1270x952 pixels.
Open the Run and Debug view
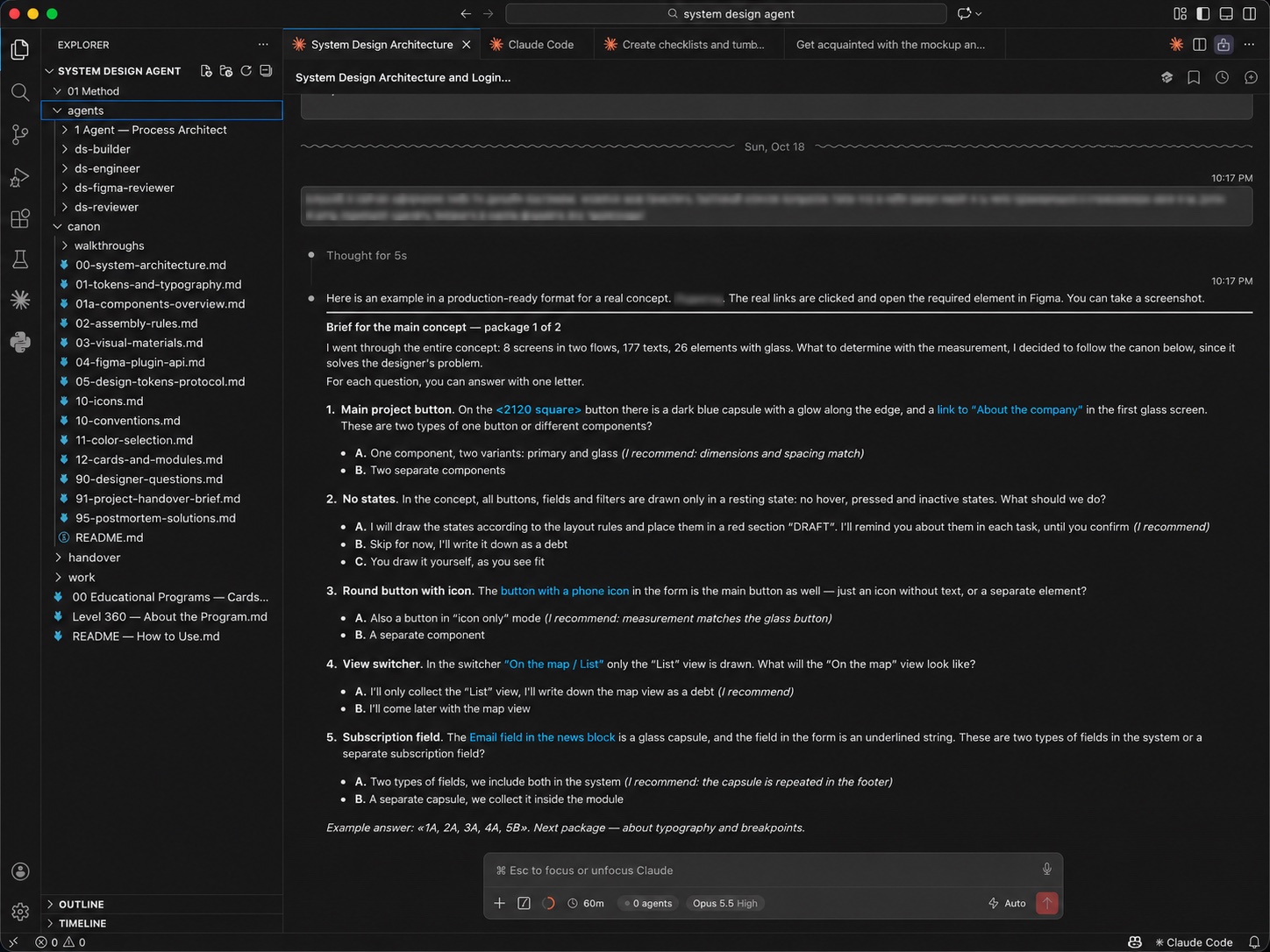point(19,177)
